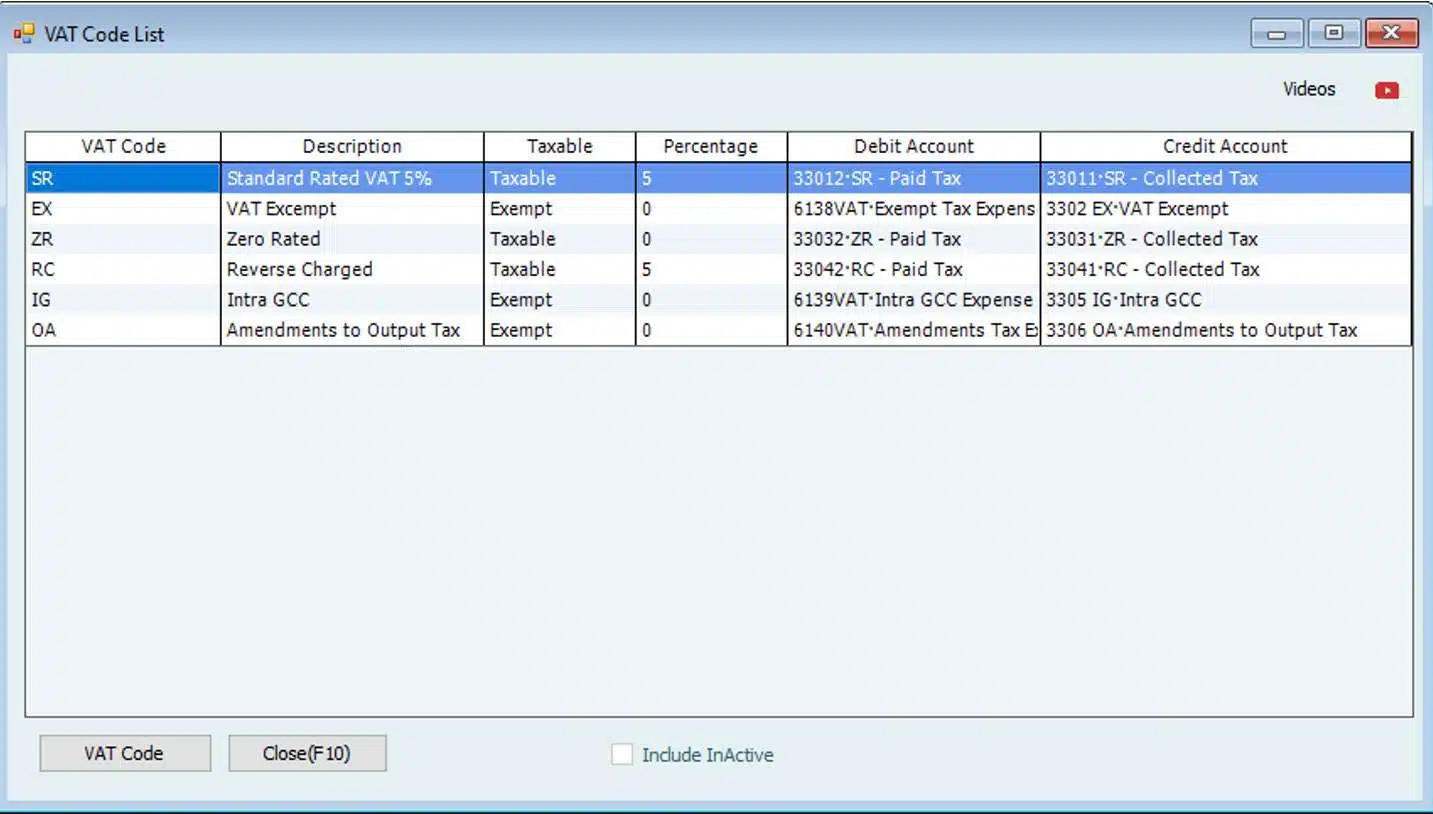Click VAT Excempt description cell
This screenshot has height=814, width=1433.
352,209
